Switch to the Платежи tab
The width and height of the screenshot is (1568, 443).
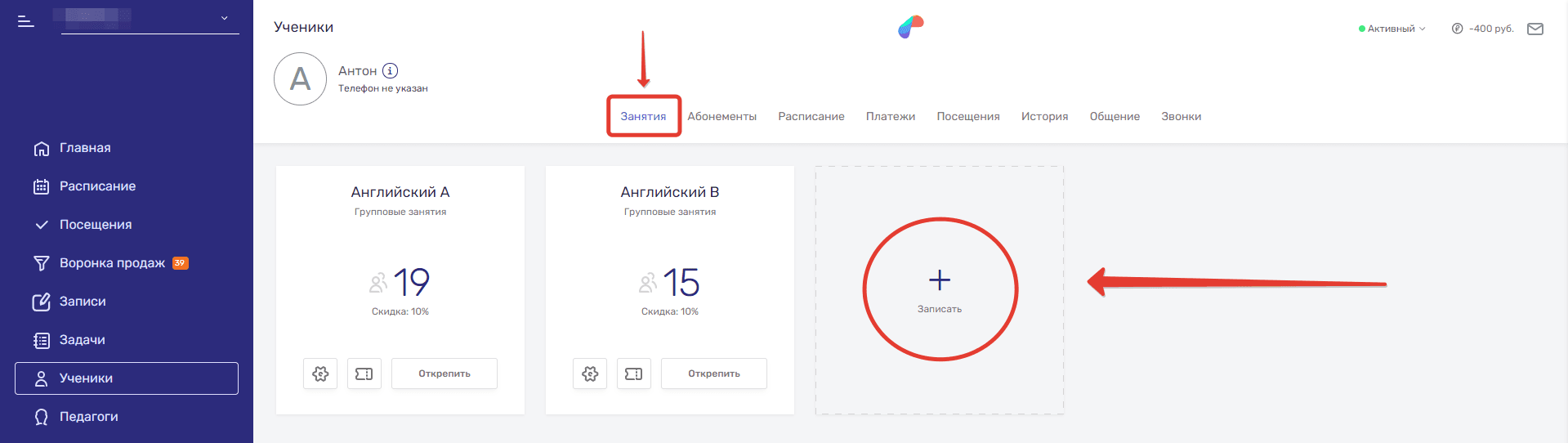click(x=890, y=116)
